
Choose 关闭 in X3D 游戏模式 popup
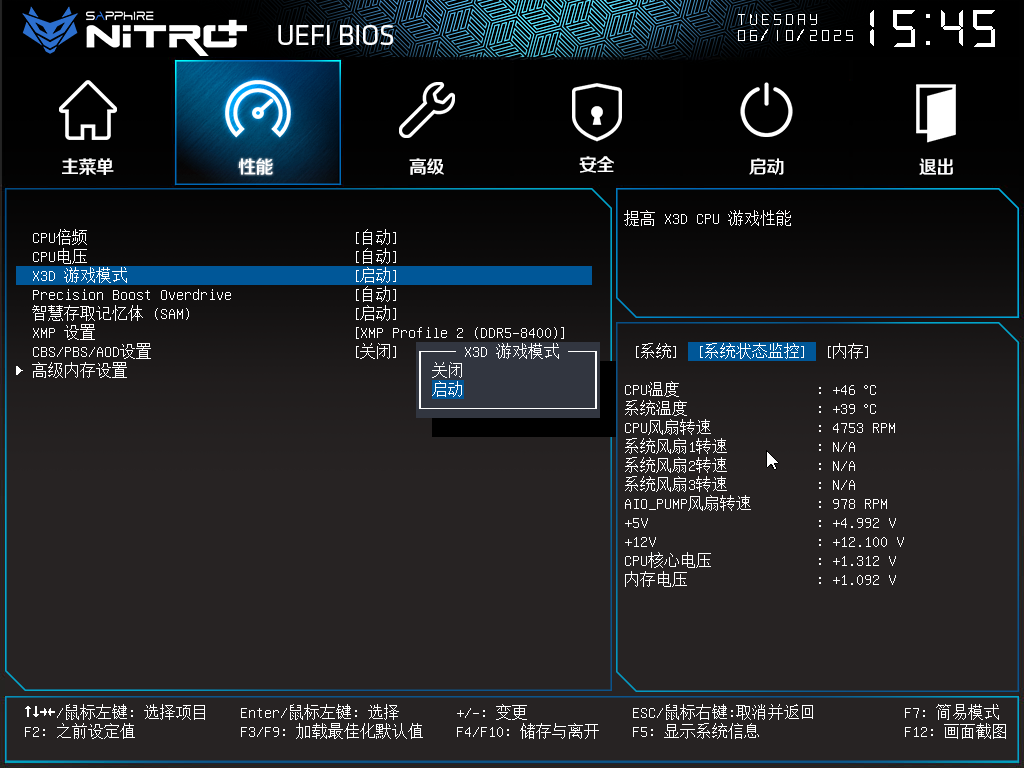[x=447, y=371]
